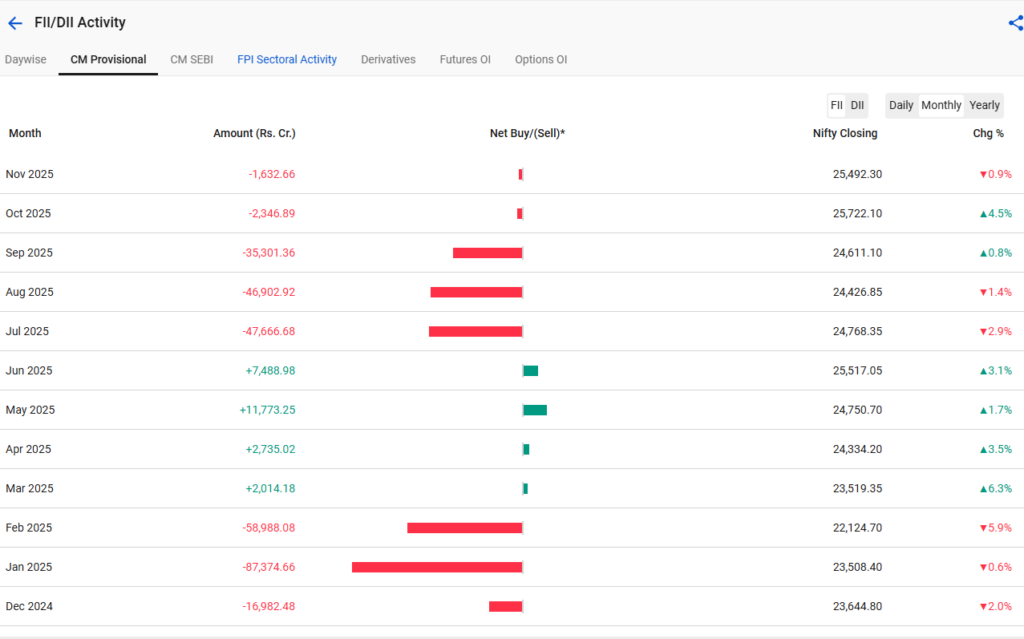Click Nifty closing value 25,517.05
1024x639 pixels.
857,370
